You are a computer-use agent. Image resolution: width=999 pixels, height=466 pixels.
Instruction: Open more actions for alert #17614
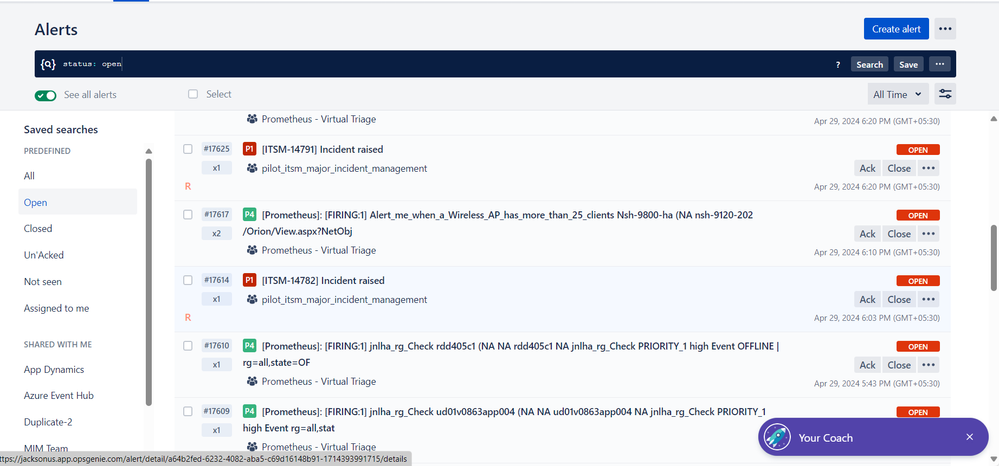[x=928, y=300]
